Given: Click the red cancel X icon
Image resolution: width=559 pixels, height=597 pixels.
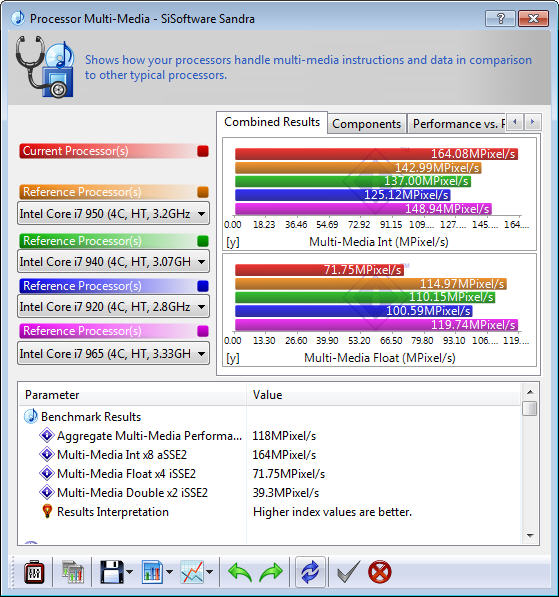Looking at the screenshot, I should coord(380,572).
